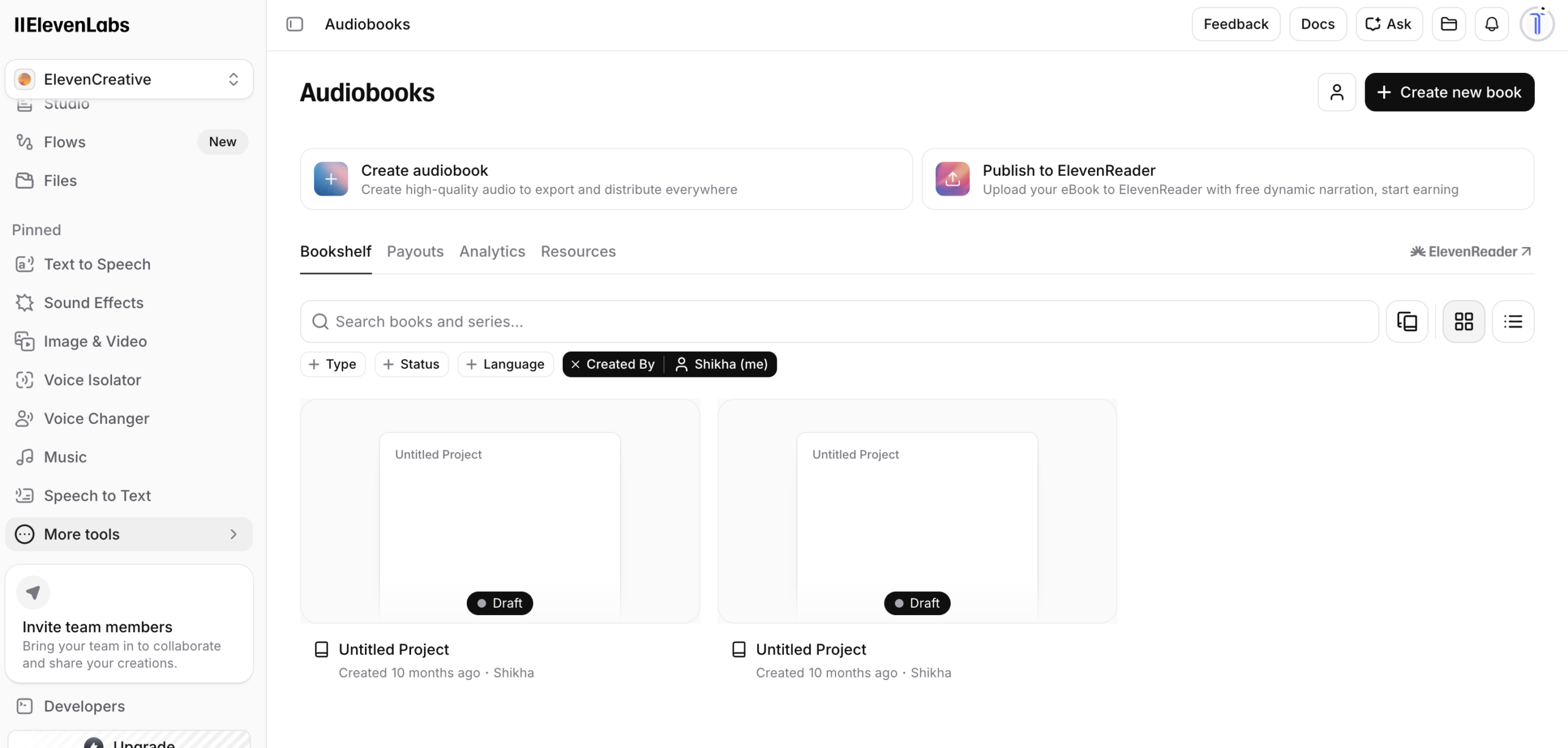The height and width of the screenshot is (748, 1568).
Task: Collapse sidebar with the panel toggle icon
Action: (x=295, y=24)
